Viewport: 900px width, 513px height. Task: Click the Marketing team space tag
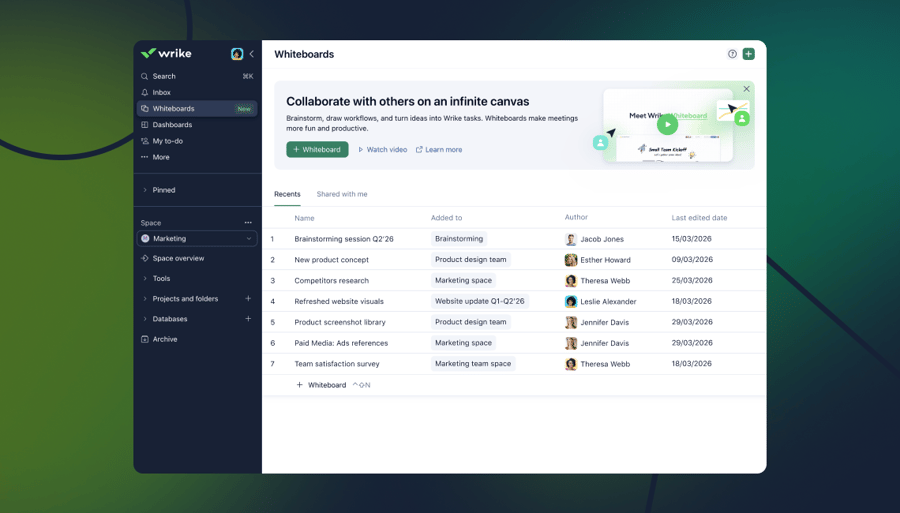pos(473,364)
